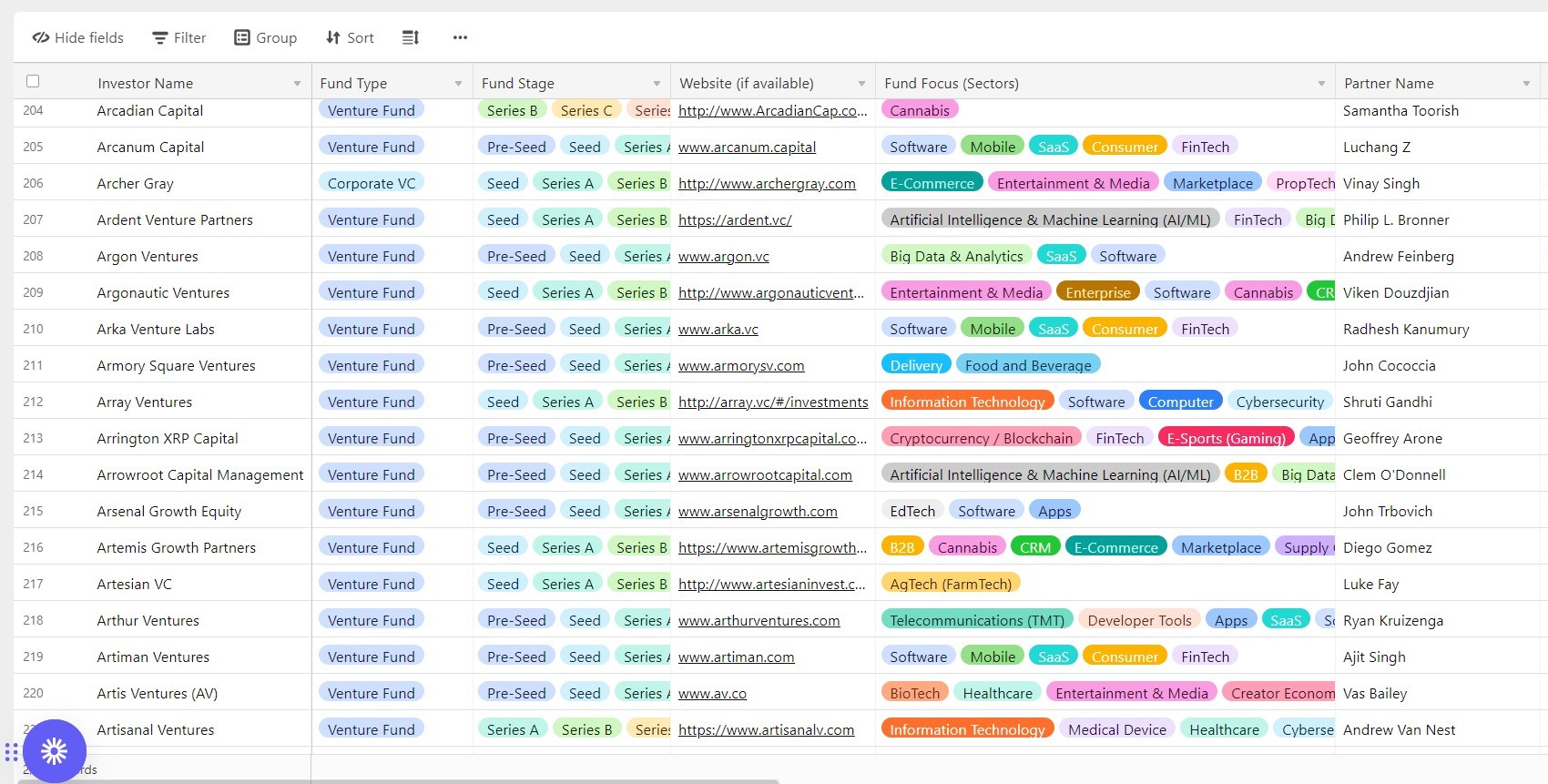Click the Hide fields icon button
This screenshot has width=1548, height=784.
coord(77,37)
